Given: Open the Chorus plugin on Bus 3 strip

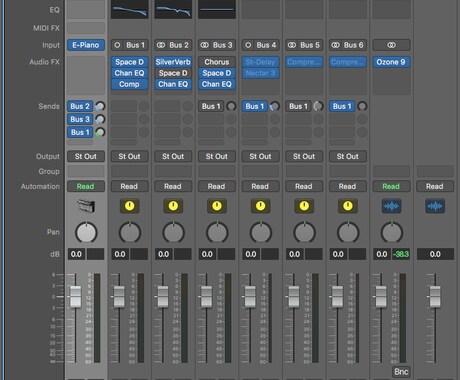Looking at the screenshot, I should pos(217,62).
